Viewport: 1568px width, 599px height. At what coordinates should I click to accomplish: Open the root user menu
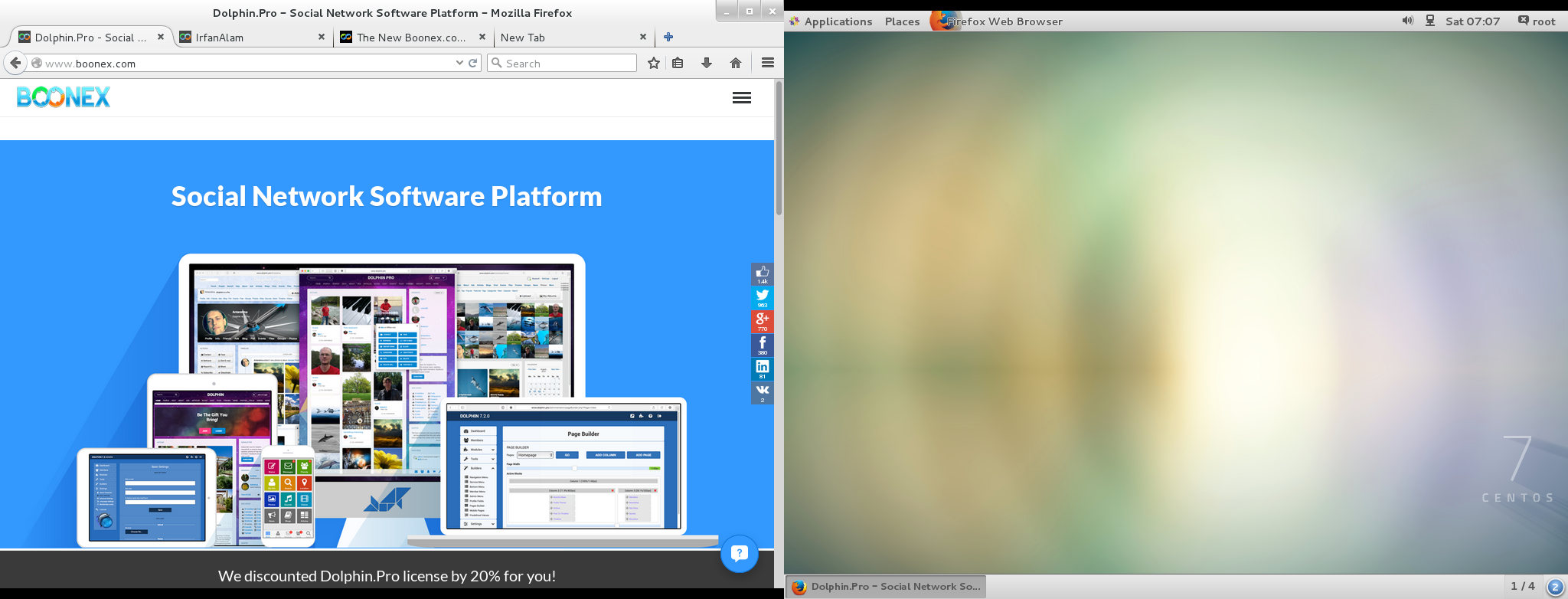pos(1537,21)
